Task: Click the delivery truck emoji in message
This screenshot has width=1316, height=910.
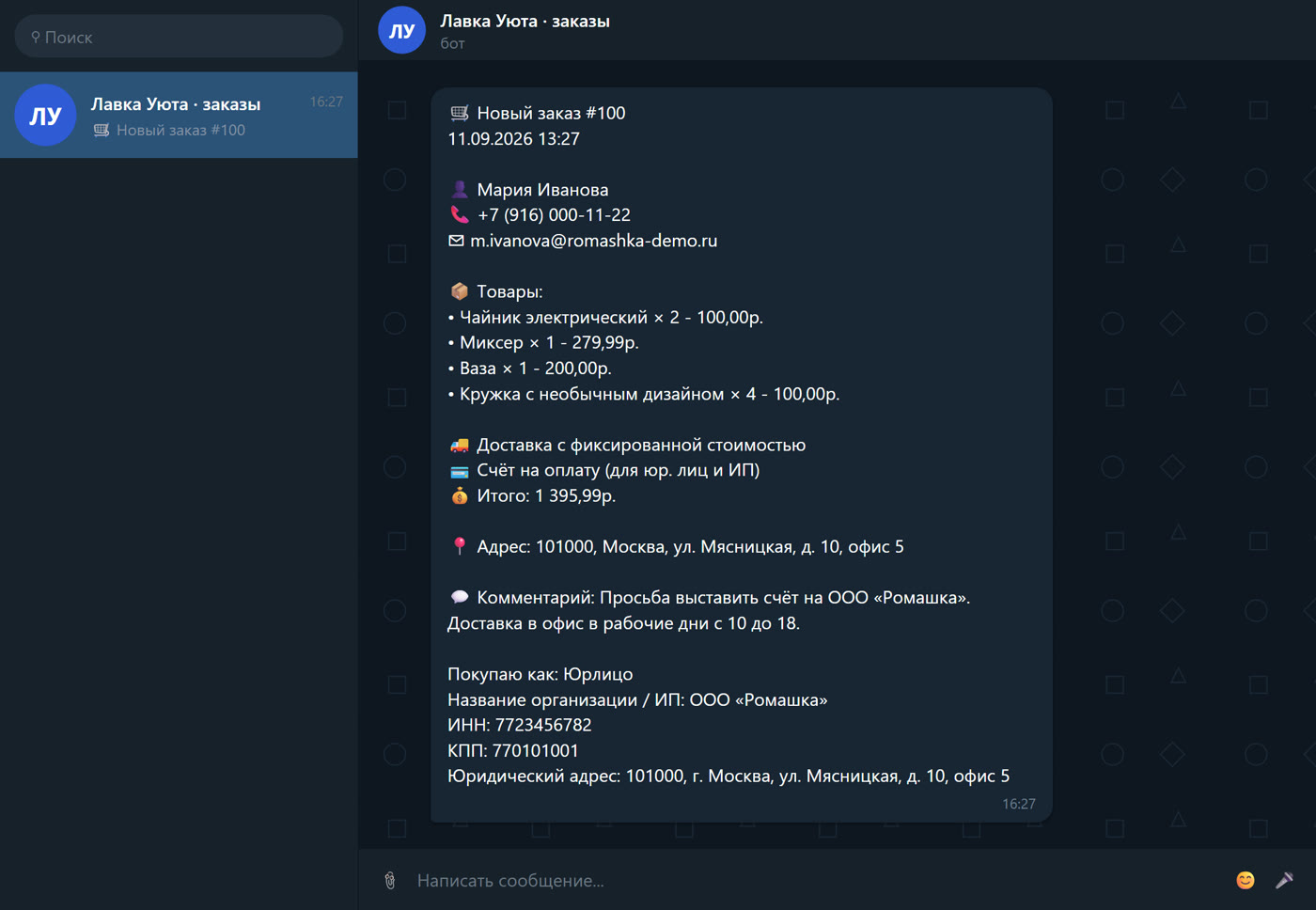Action: click(x=459, y=445)
